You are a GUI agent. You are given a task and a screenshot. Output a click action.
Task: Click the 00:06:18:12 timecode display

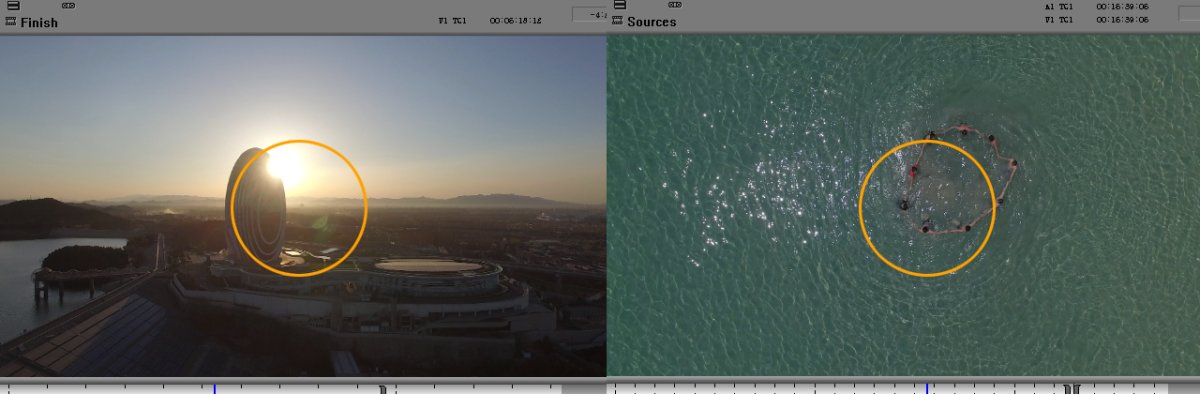click(x=516, y=20)
